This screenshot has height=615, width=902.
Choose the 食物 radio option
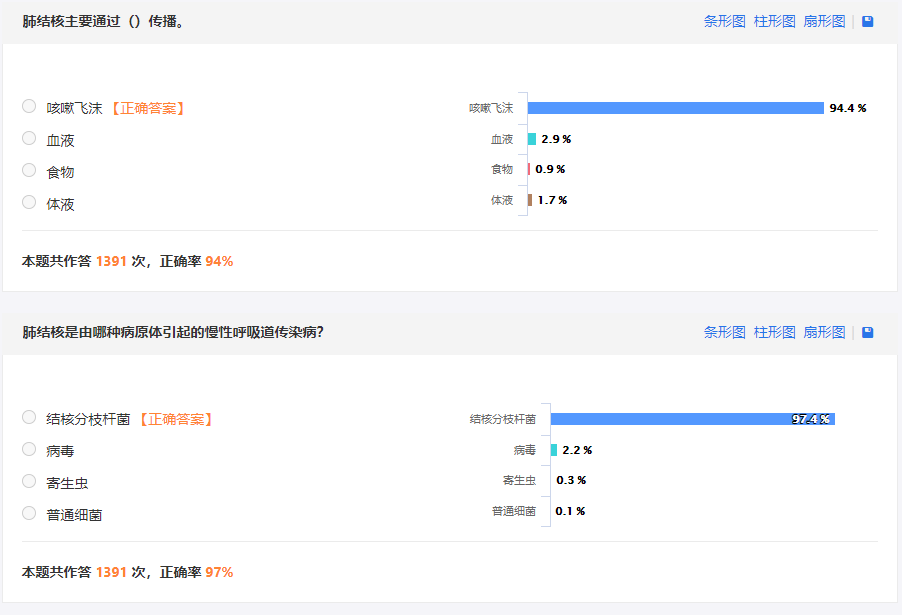pyautogui.click(x=29, y=170)
